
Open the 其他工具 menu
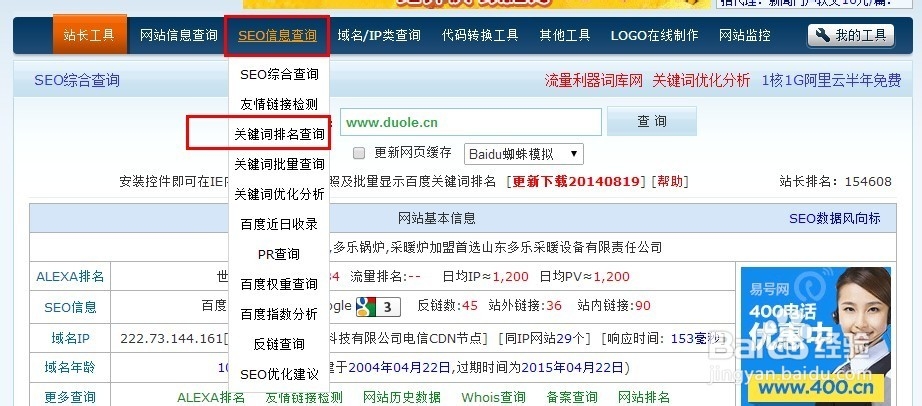point(565,35)
